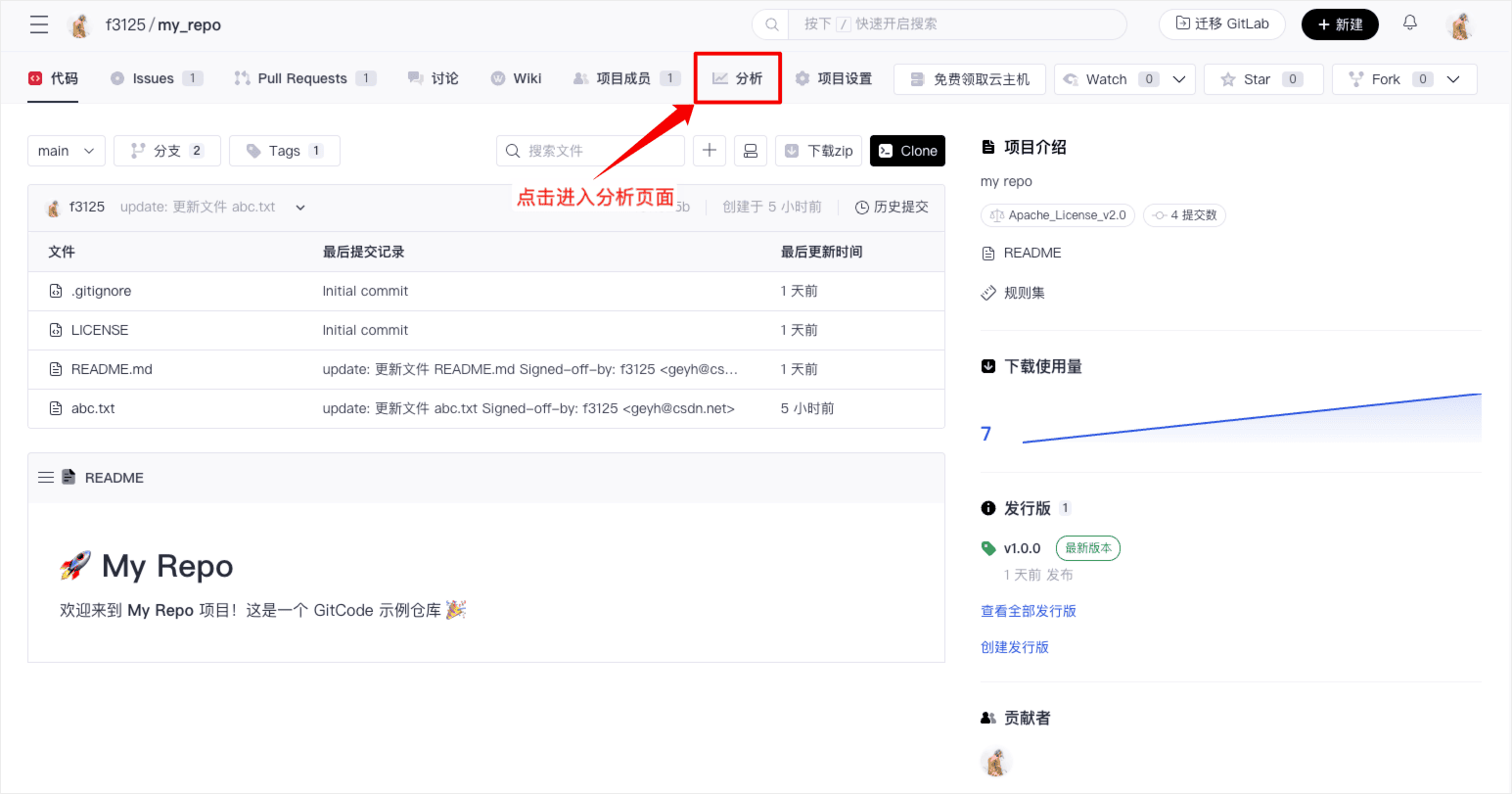Click the plus add-file icon button
1512x794 pixels.
710,151
